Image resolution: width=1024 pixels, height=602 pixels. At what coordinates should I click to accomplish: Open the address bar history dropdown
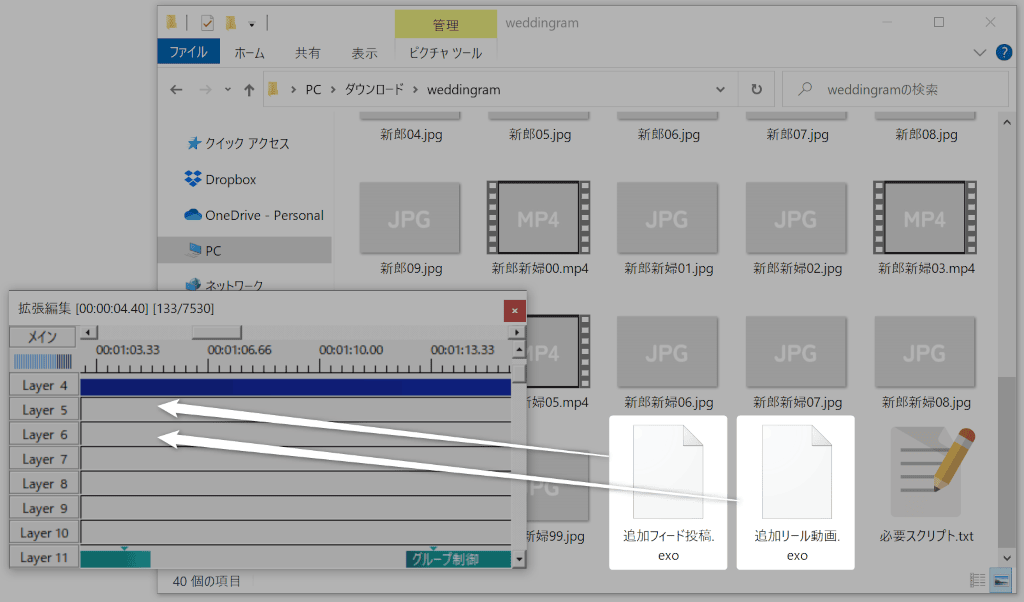pyautogui.click(x=726, y=89)
